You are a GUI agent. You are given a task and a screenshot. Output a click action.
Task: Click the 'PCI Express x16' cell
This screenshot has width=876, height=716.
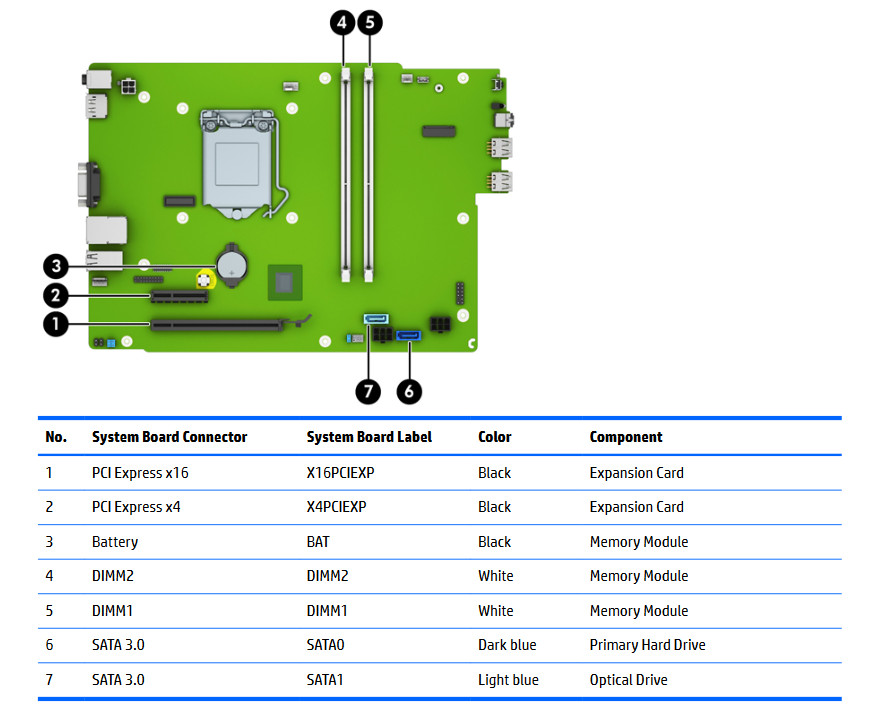pos(140,473)
